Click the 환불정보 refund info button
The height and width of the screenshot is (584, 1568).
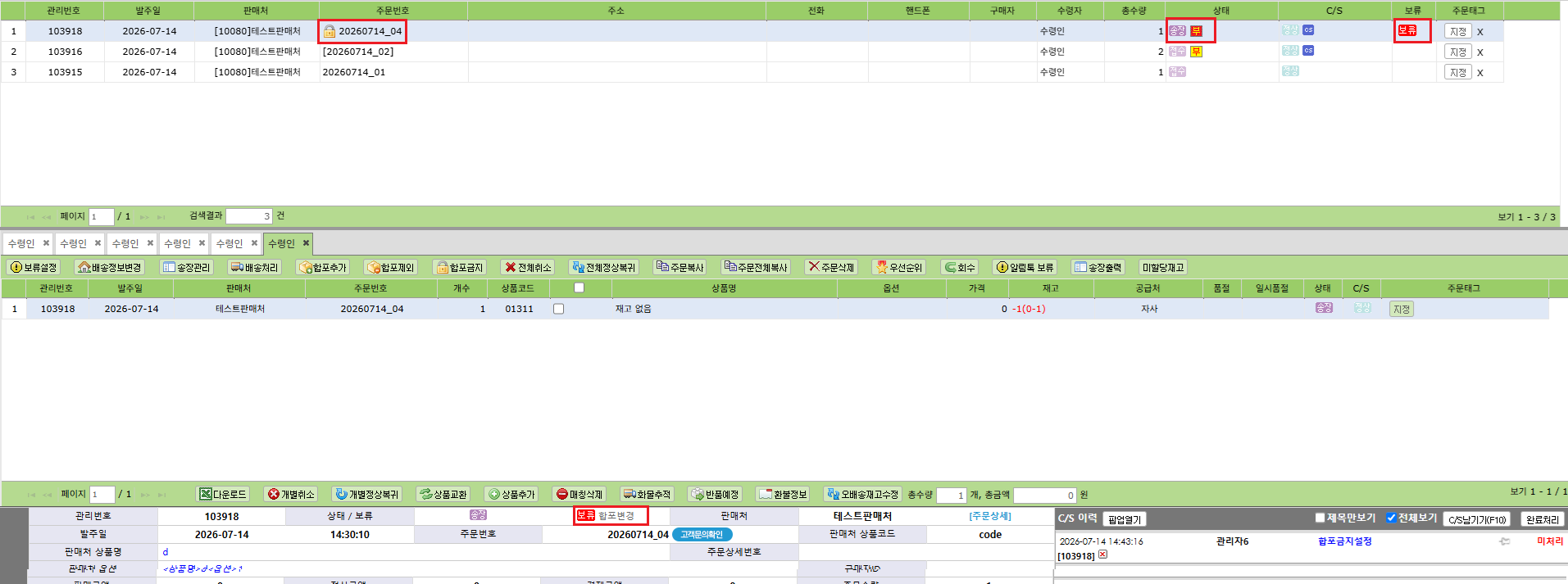click(x=784, y=494)
